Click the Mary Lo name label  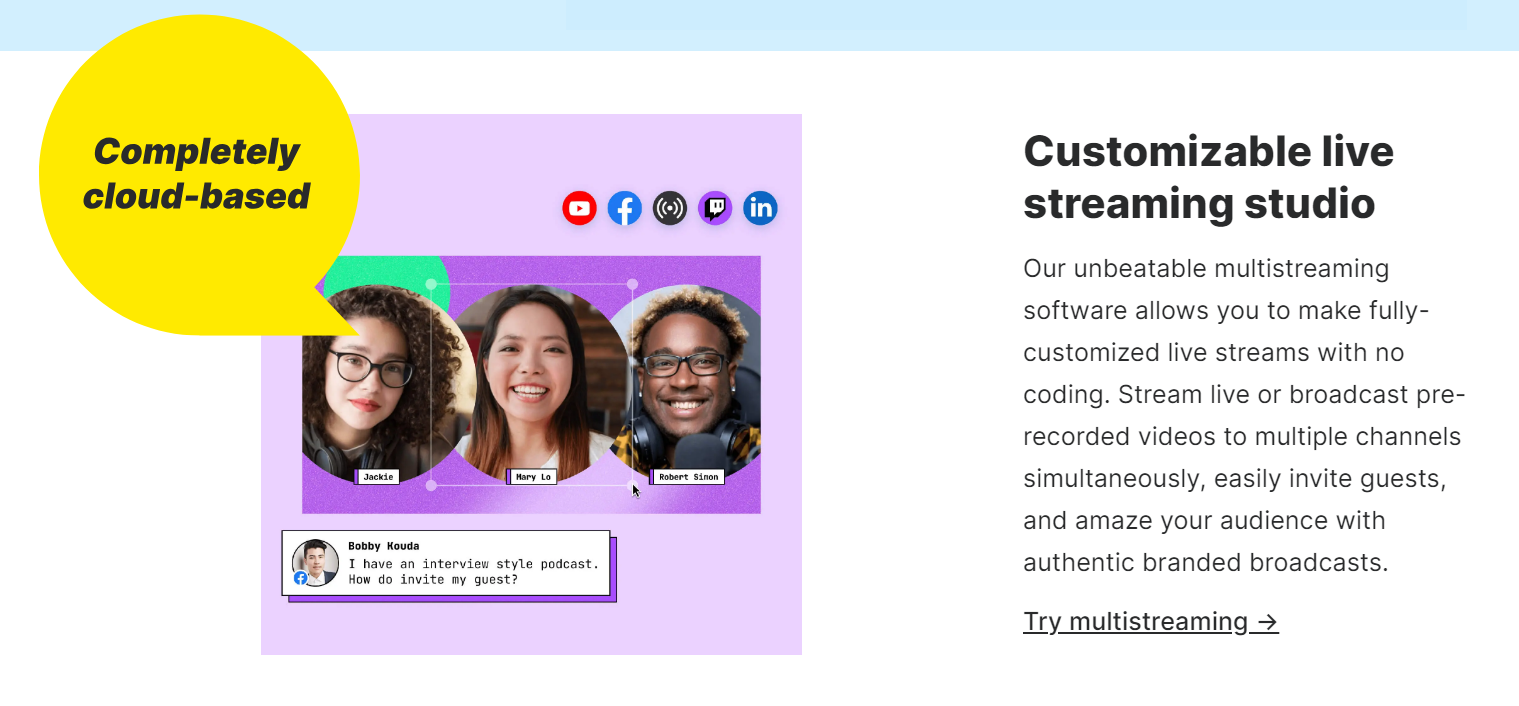(533, 477)
